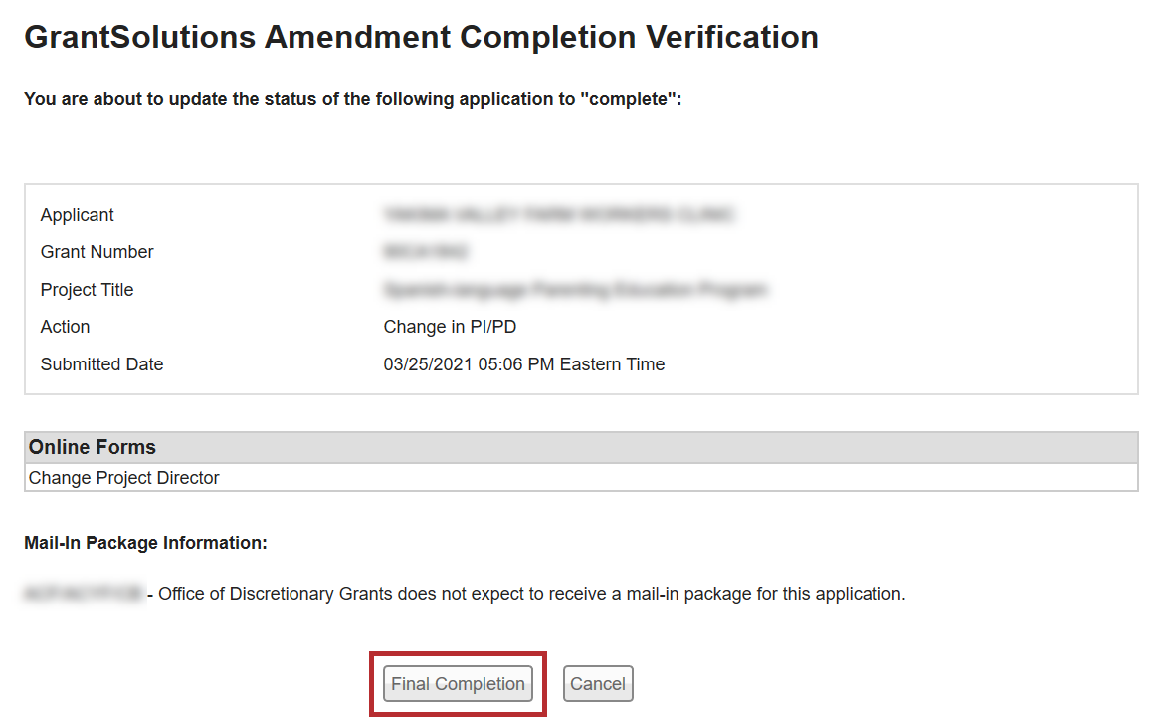Click the quoted word "complete" in the status sentence

(626, 99)
